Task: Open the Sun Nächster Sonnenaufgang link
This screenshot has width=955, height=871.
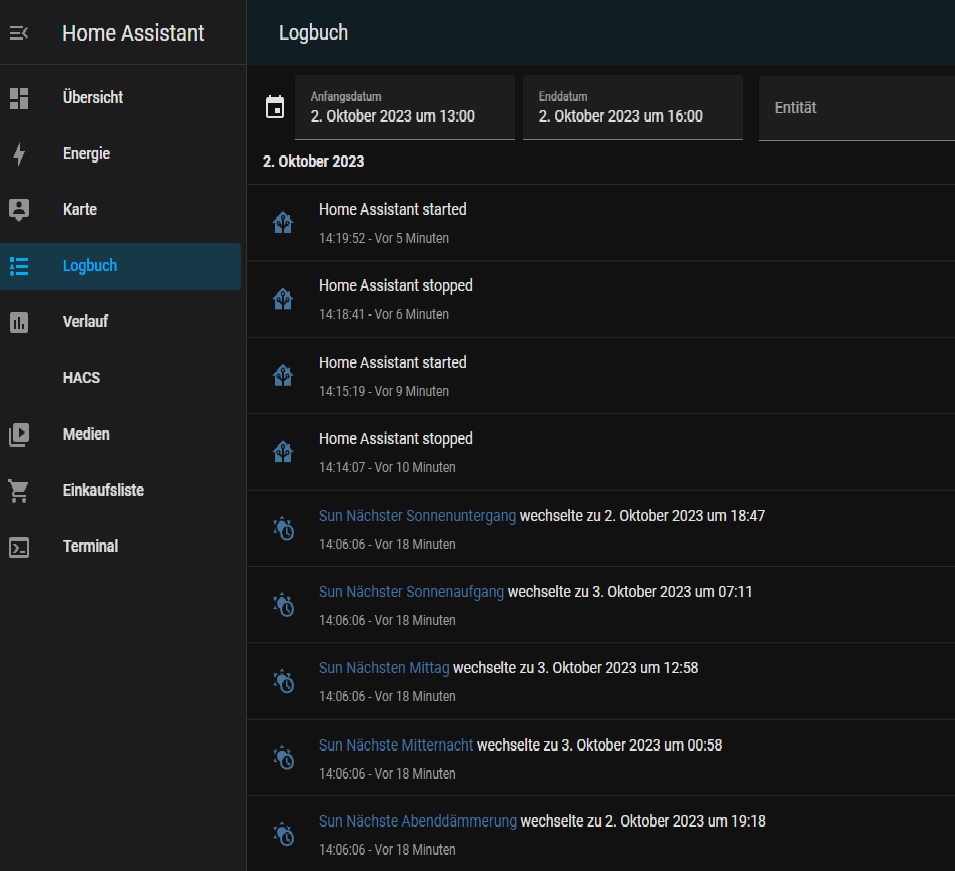Action: (411, 592)
